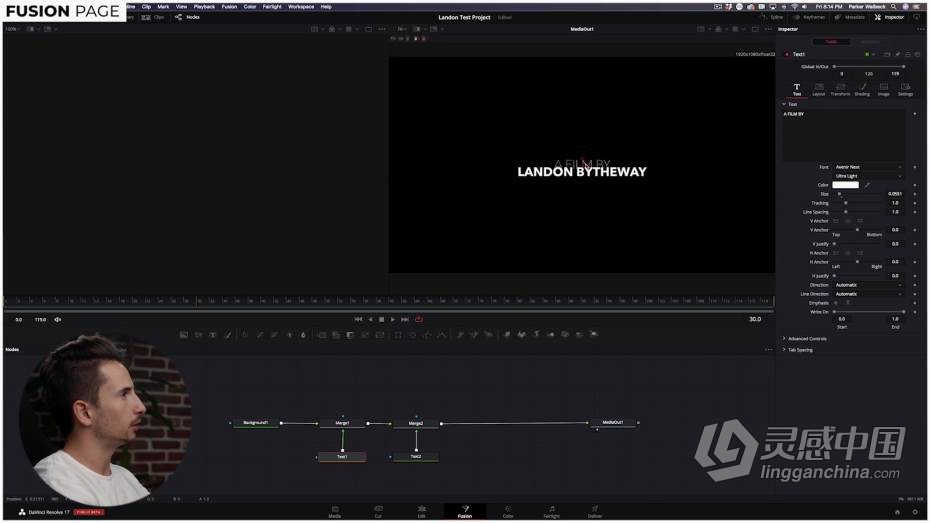
Task: Click the Size value field
Action: 895,194
